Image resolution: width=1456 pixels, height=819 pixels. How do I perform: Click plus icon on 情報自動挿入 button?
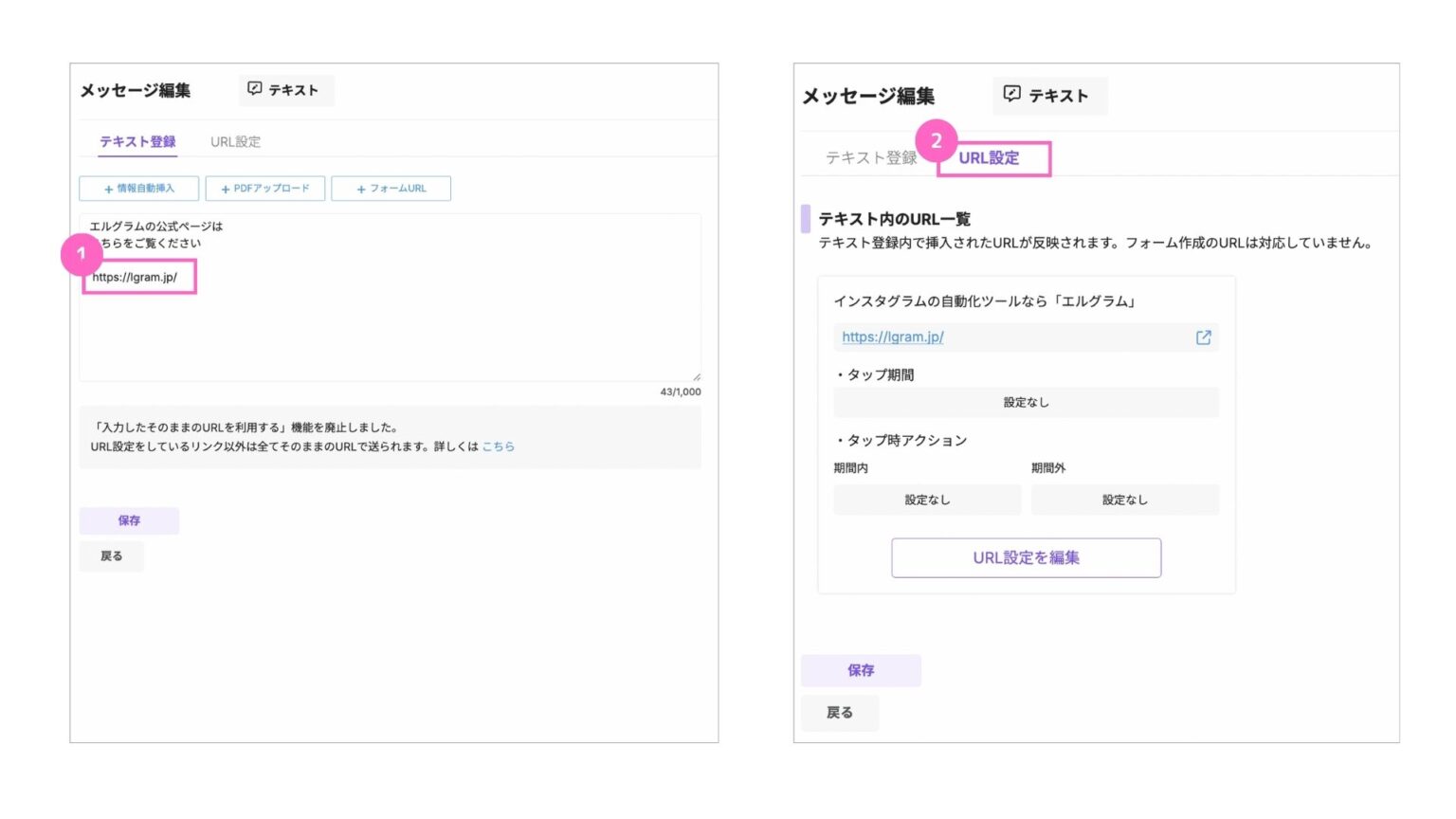[x=108, y=190]
